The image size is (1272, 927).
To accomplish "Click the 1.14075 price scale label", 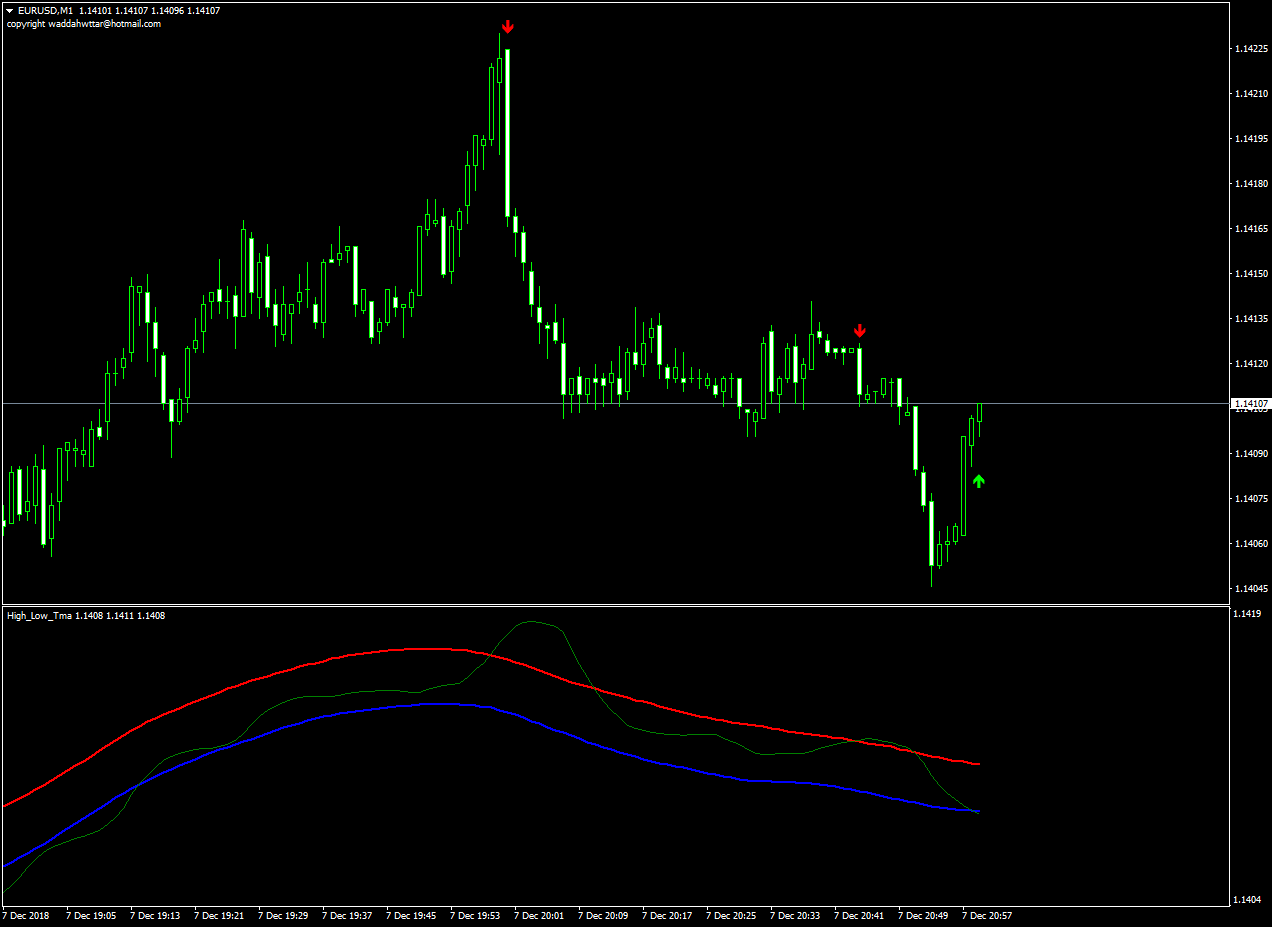I will 1252,499.
